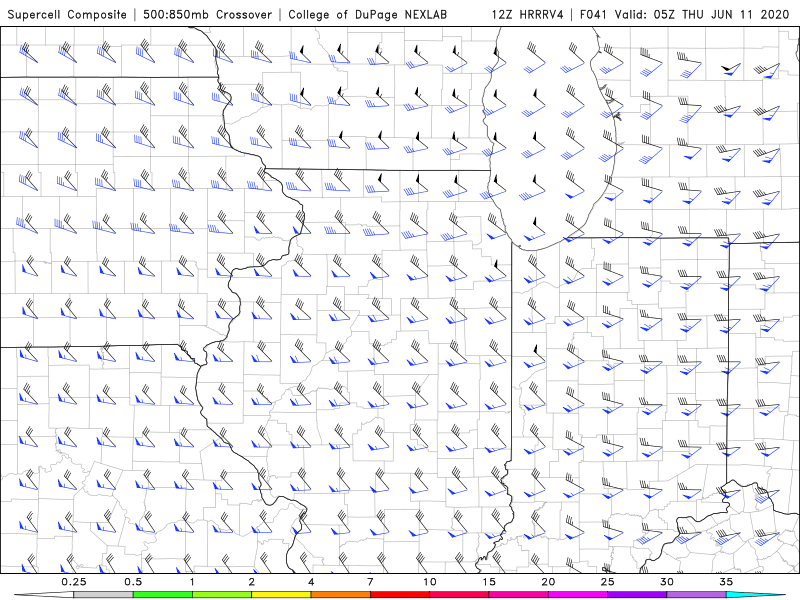Screen dimensions: 800x600
Task: Select the "0.5" legend value
Action: pyautogui.click(x=133, y=582)
